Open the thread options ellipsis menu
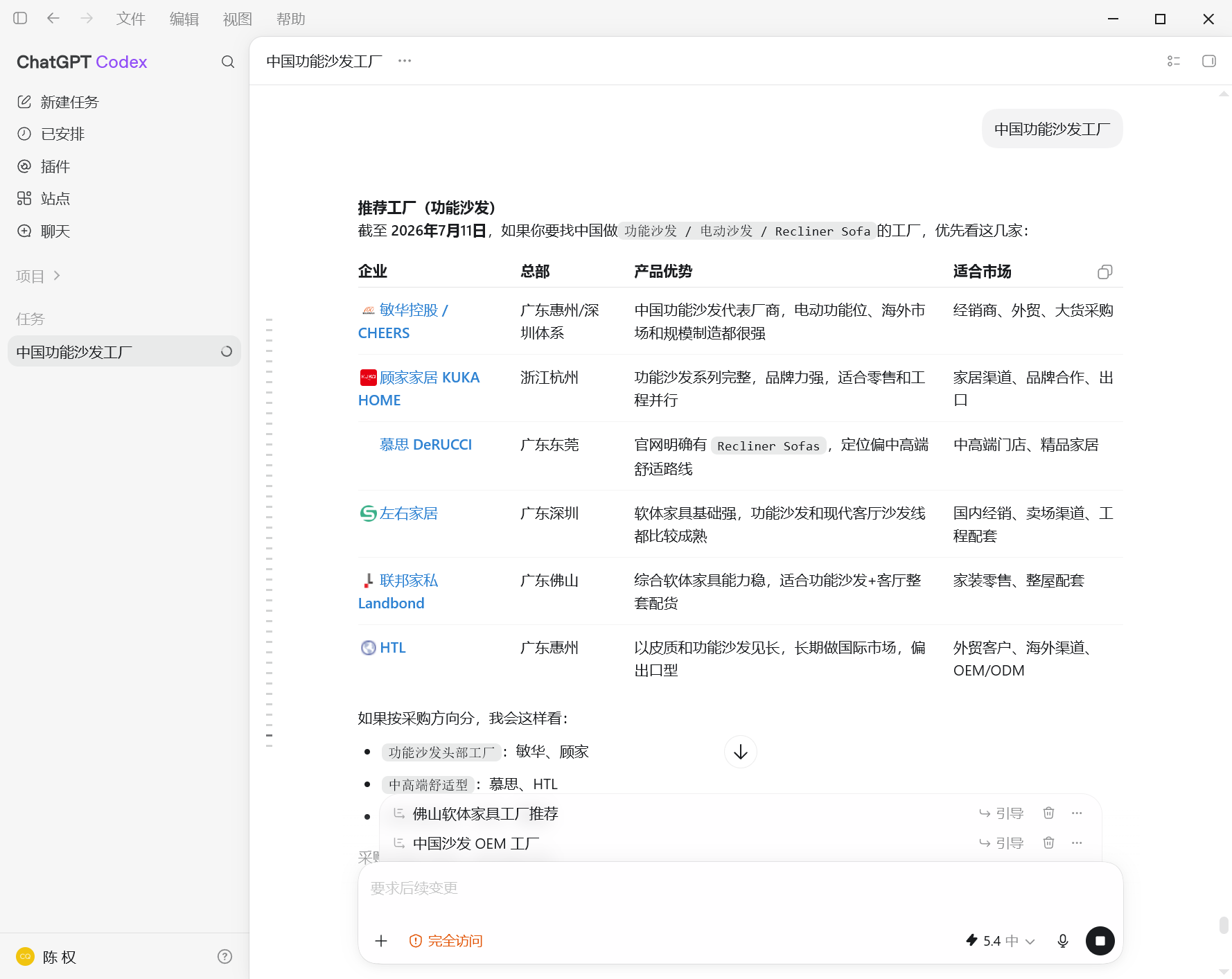Screen dimensions: 1232x979 405,61
